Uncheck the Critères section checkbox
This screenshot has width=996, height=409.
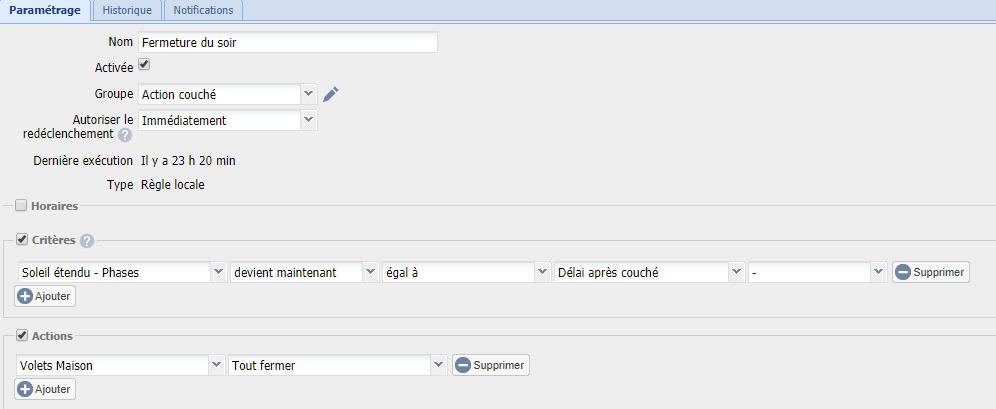pyautogui.click(x=21, y=241)
